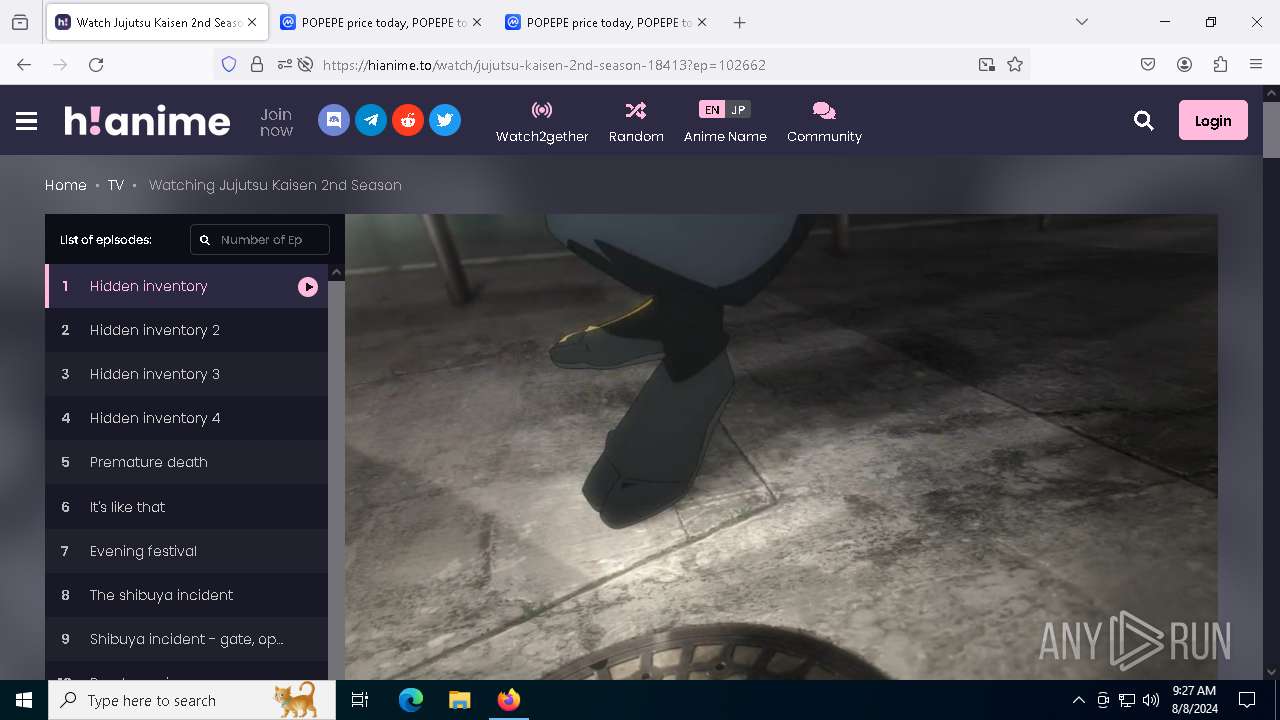1280x720 pixels.
Task: Select episode 8 The shibuya incident
Action: click(x=186, y=595)
